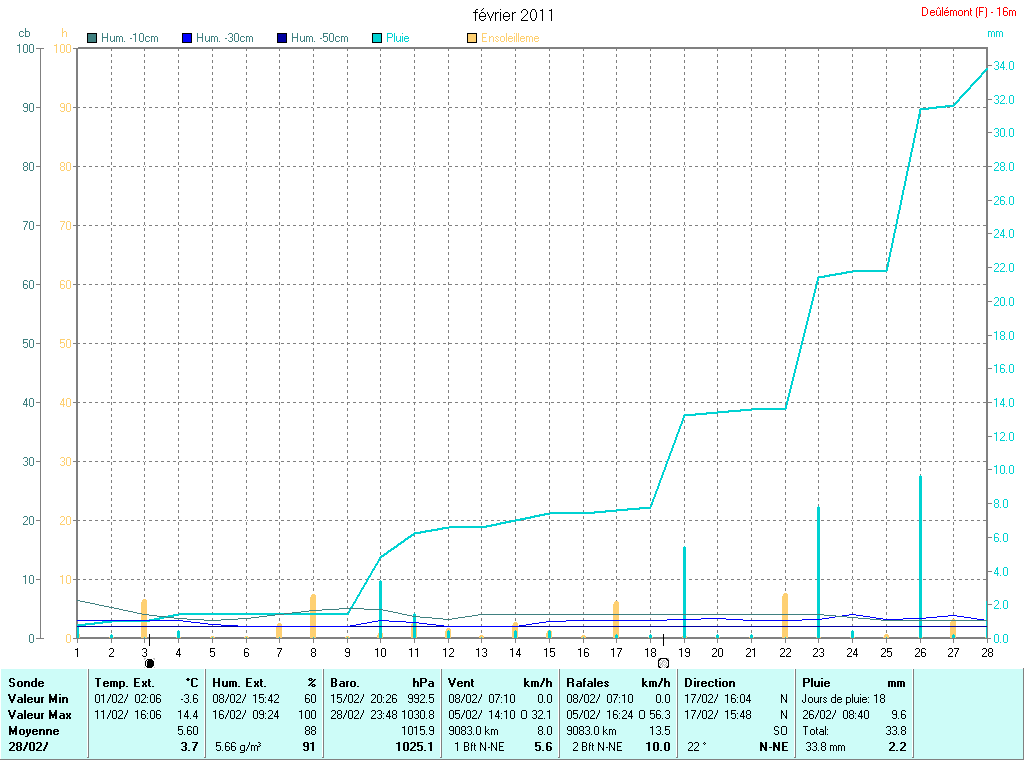Select the Pluie legend label
The image size is (1024, 760).
tap(398, 38)
